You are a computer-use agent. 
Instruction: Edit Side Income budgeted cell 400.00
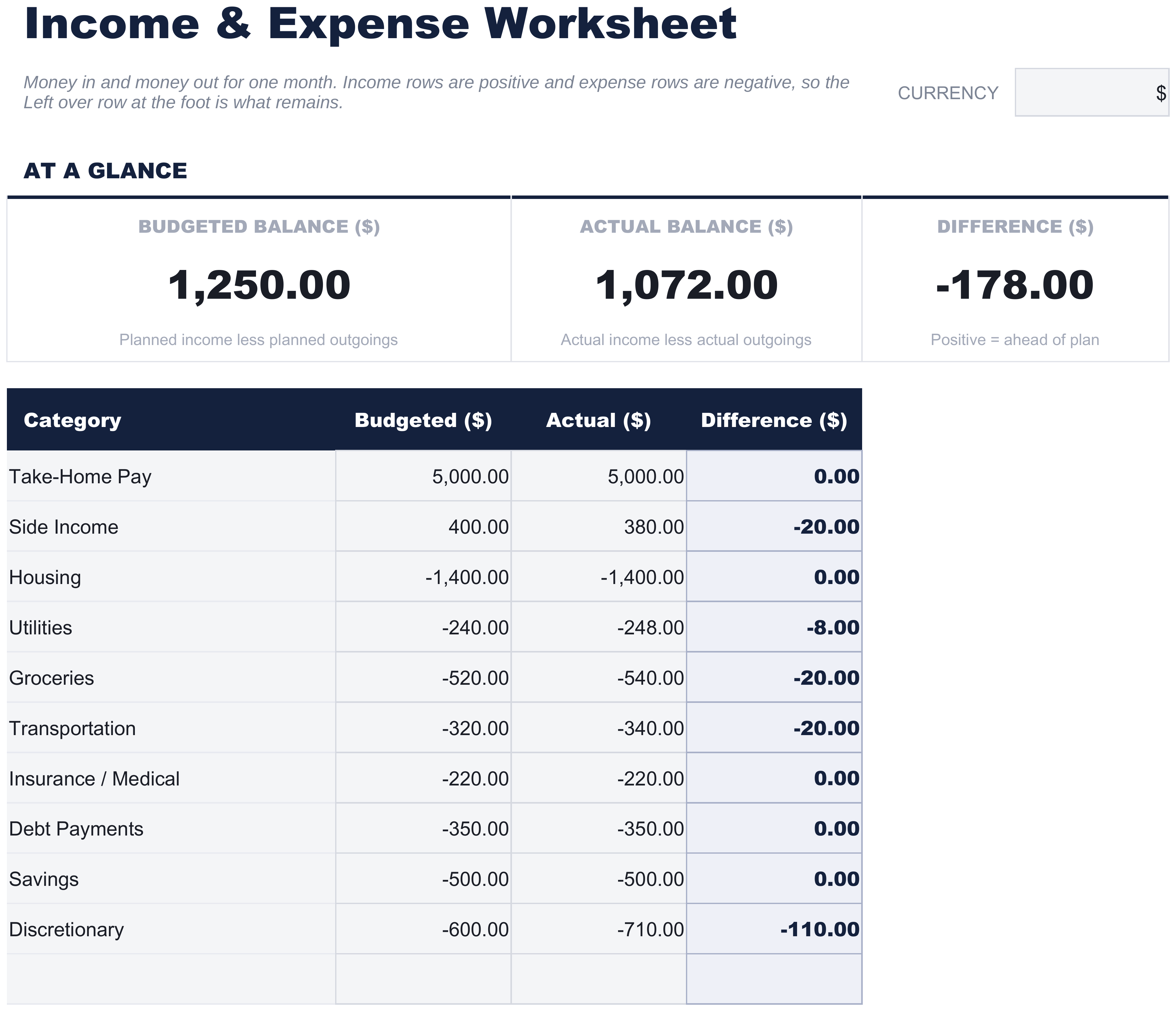point(423,526)
